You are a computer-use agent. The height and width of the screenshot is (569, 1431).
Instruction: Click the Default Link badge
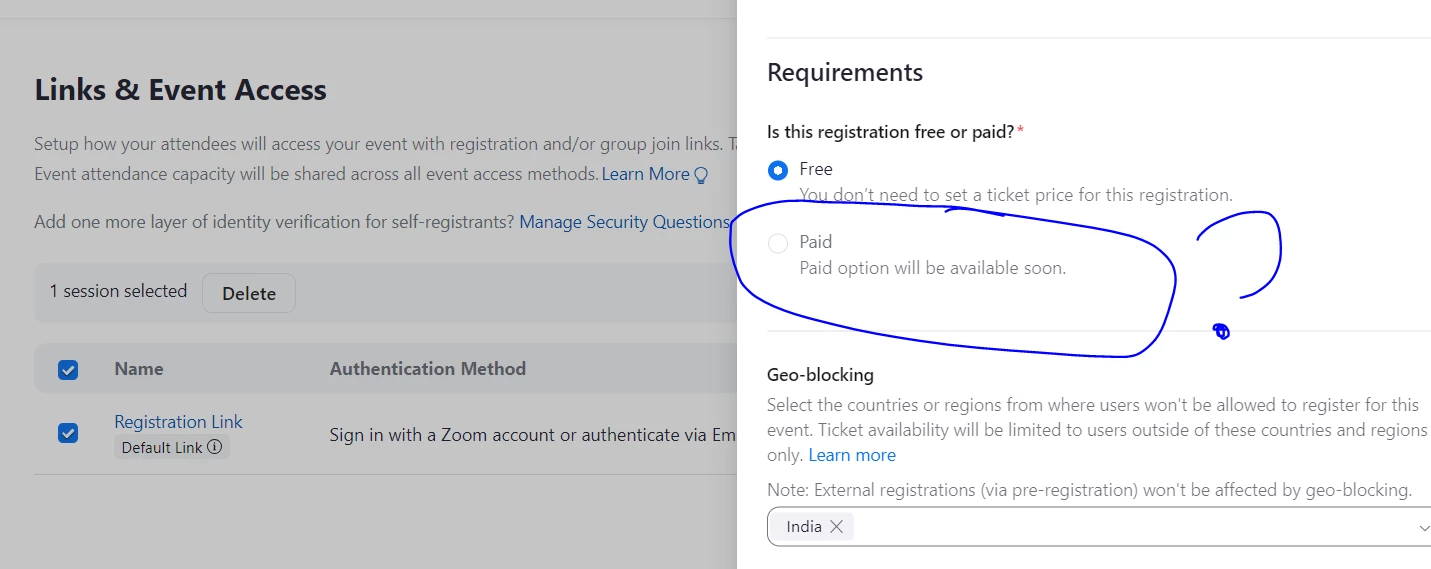[162, 448]
